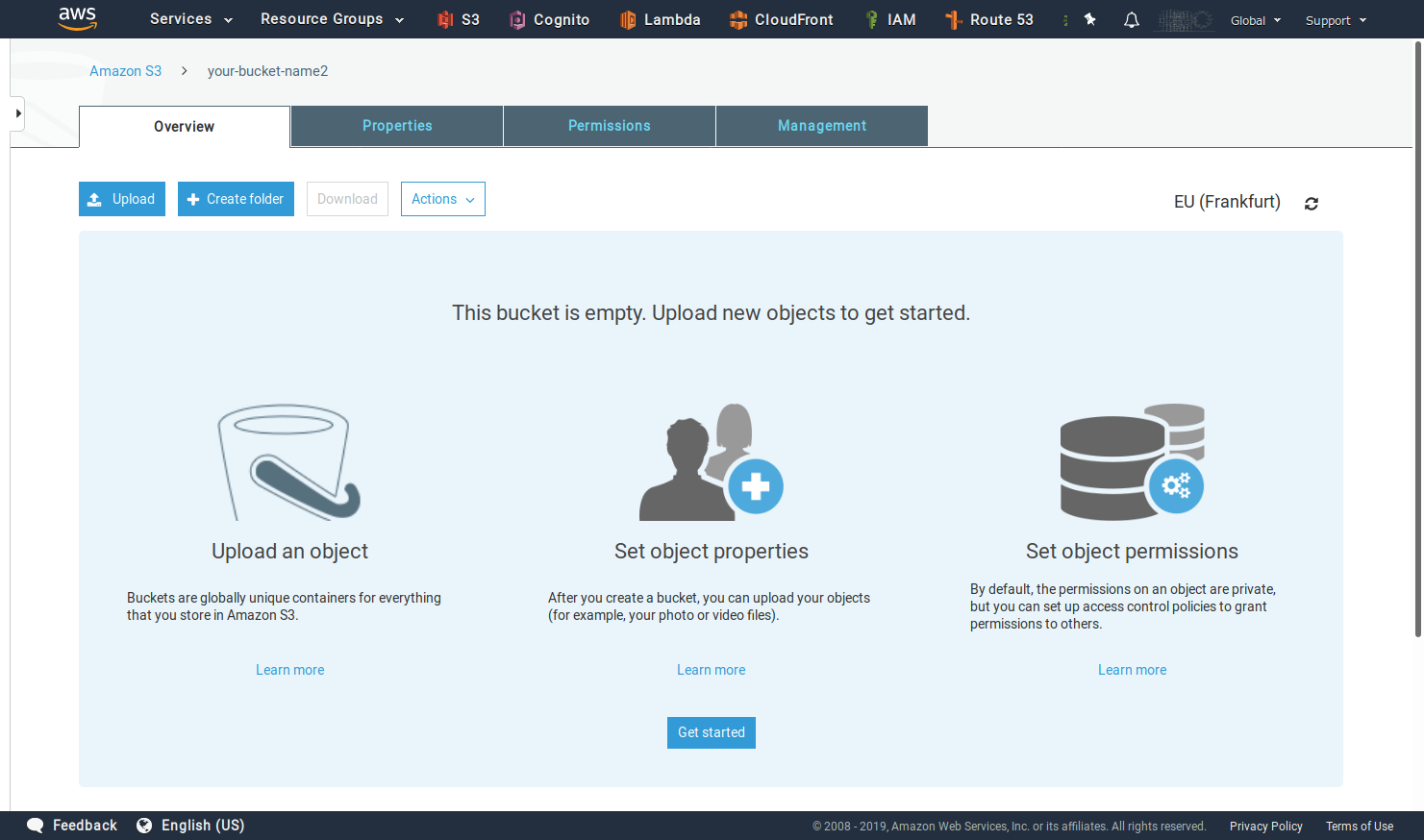Expand the Resource Groups menu
Screen dimensions: 1424x840
click(x=332, y=19)
